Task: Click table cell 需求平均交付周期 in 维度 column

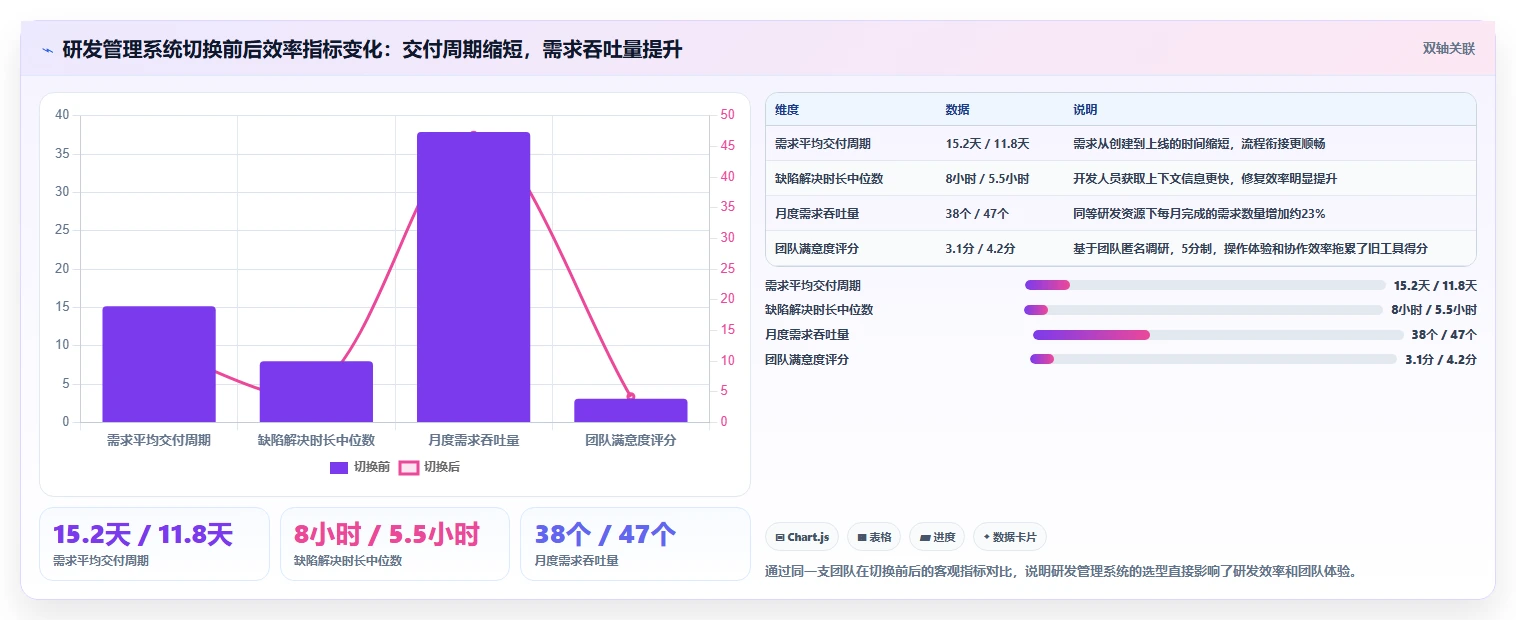Action: point(823,144)
